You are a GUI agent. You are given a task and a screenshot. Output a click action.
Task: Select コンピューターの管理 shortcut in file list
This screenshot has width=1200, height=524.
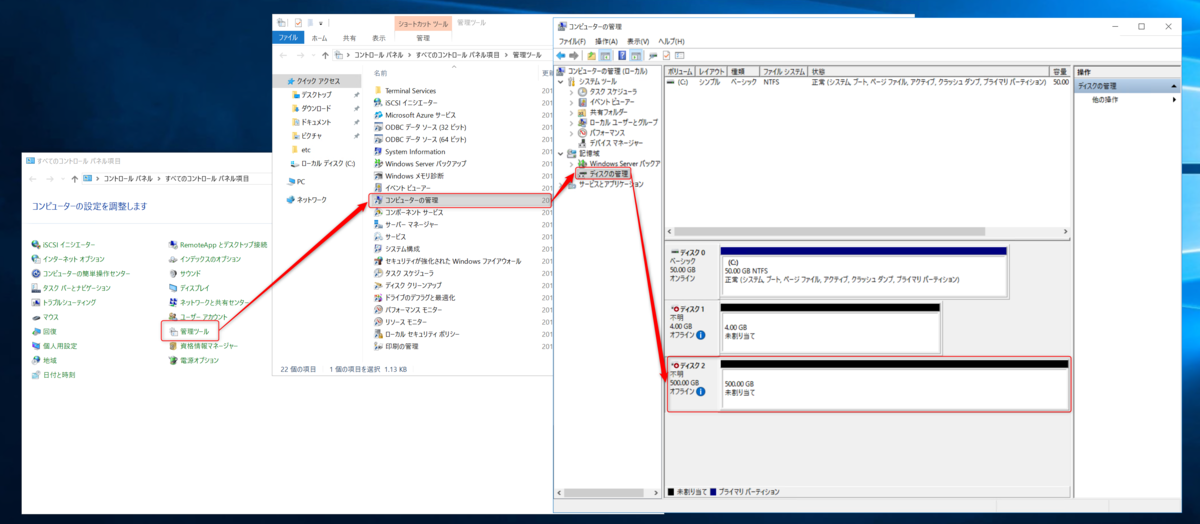(462, 200)
